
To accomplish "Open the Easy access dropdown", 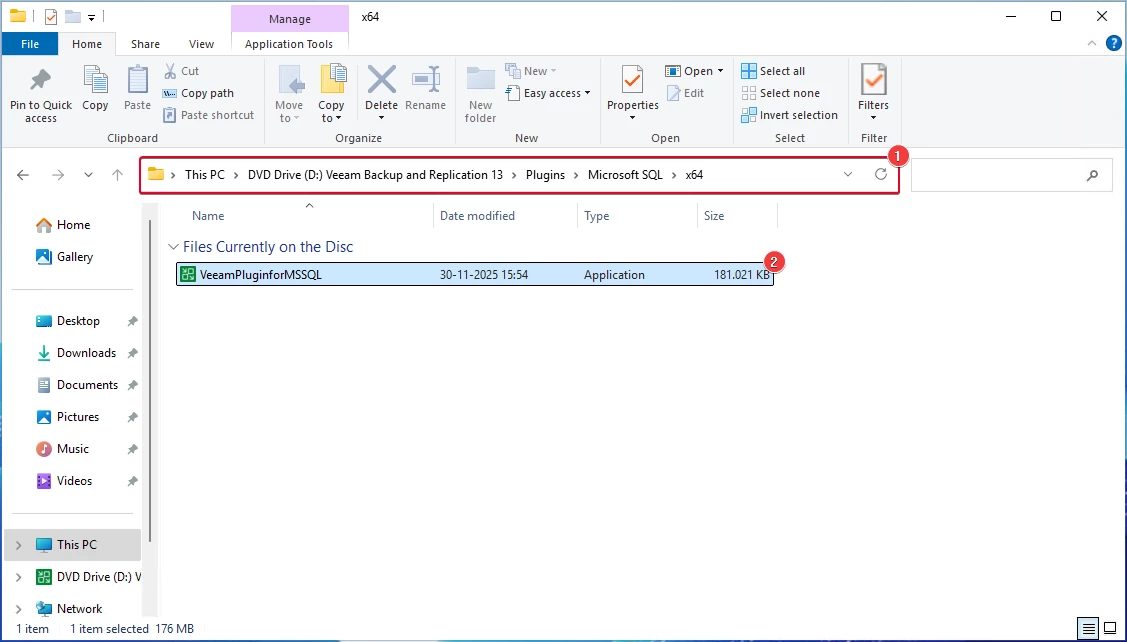I will [x=548, y=93].
